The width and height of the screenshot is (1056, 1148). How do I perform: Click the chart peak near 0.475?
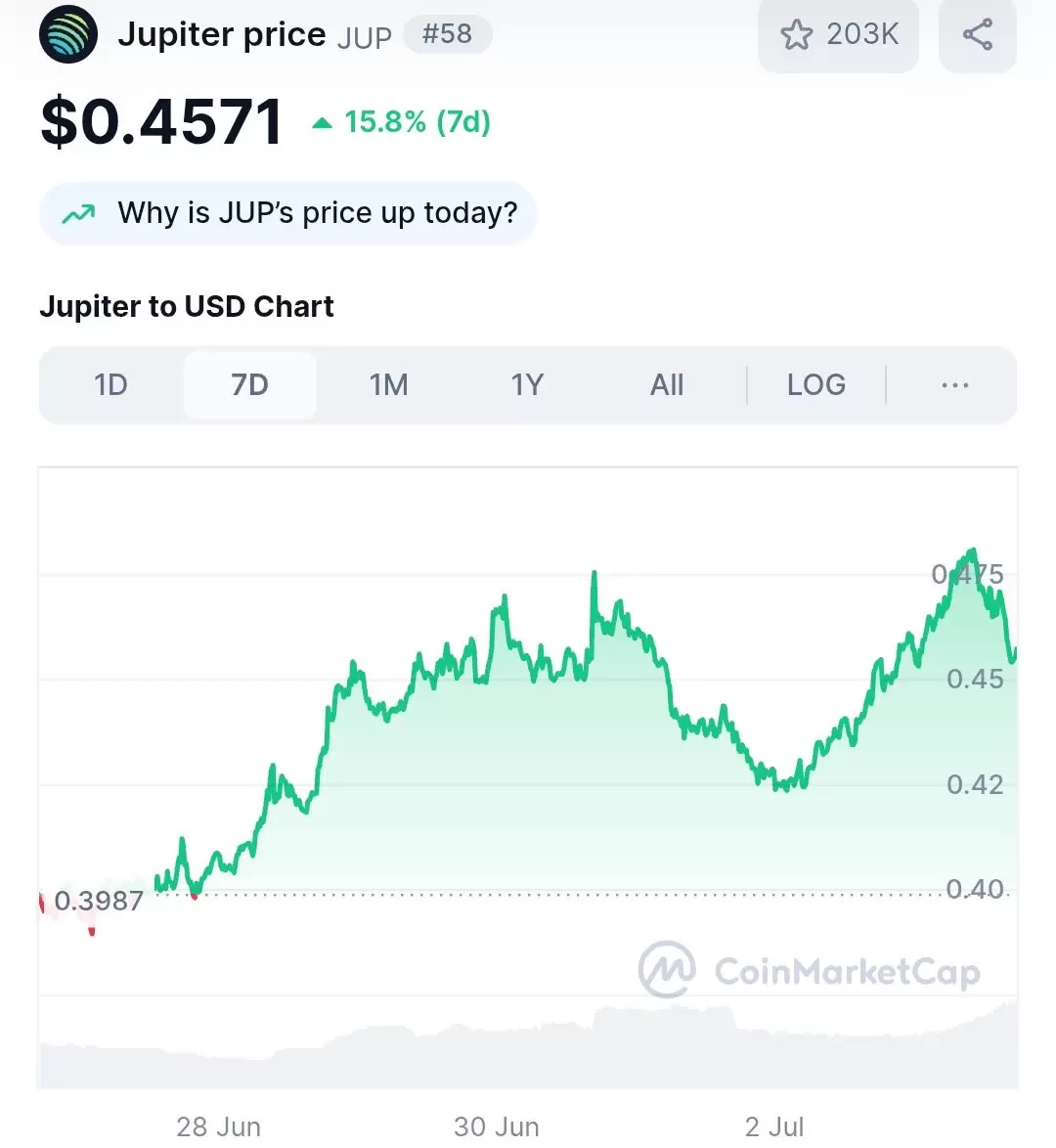973,551
